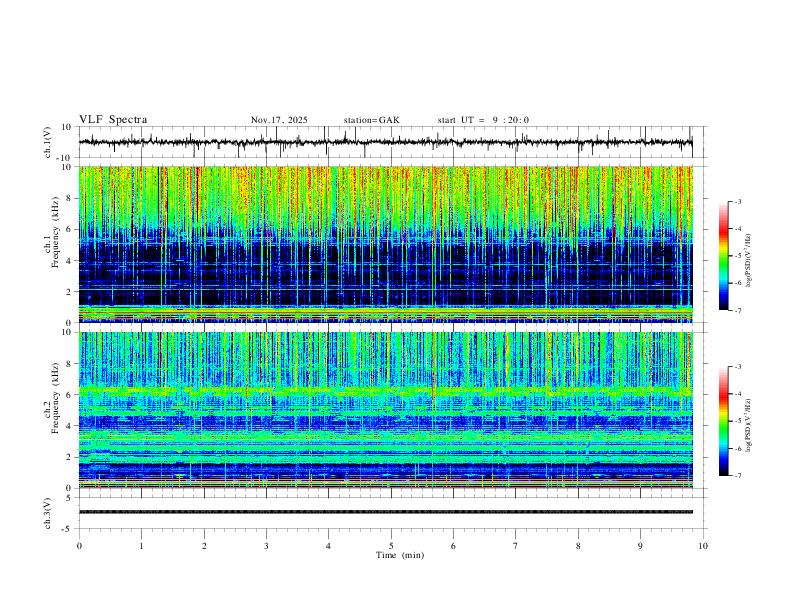Click the "-7" tick of upper color bar
The image size is (792, 612).
(737, 310)
